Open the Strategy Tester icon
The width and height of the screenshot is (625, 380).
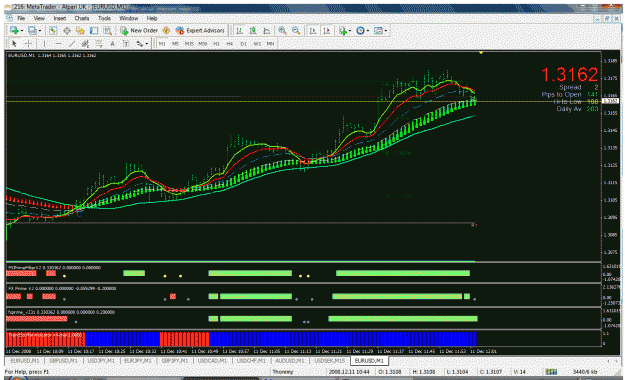108,30
